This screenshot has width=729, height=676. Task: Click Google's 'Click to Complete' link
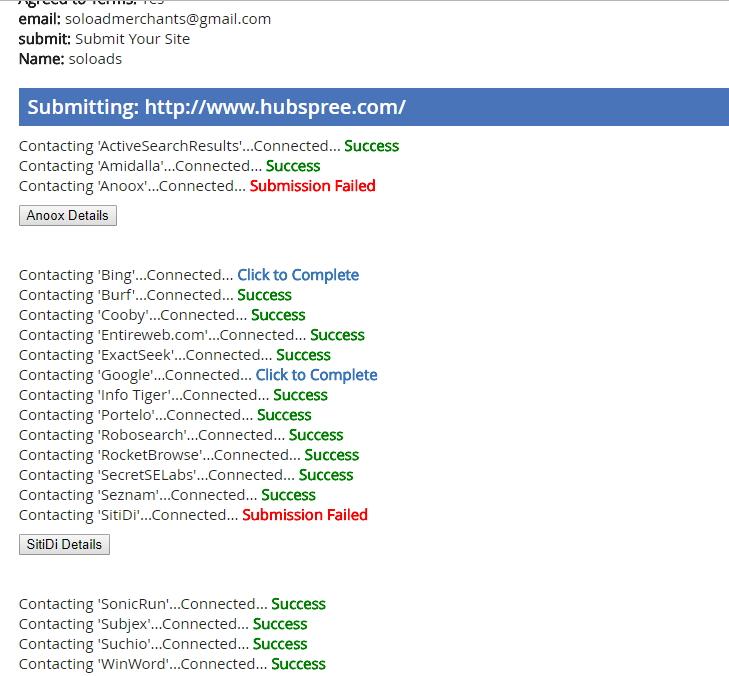(316, 375)
